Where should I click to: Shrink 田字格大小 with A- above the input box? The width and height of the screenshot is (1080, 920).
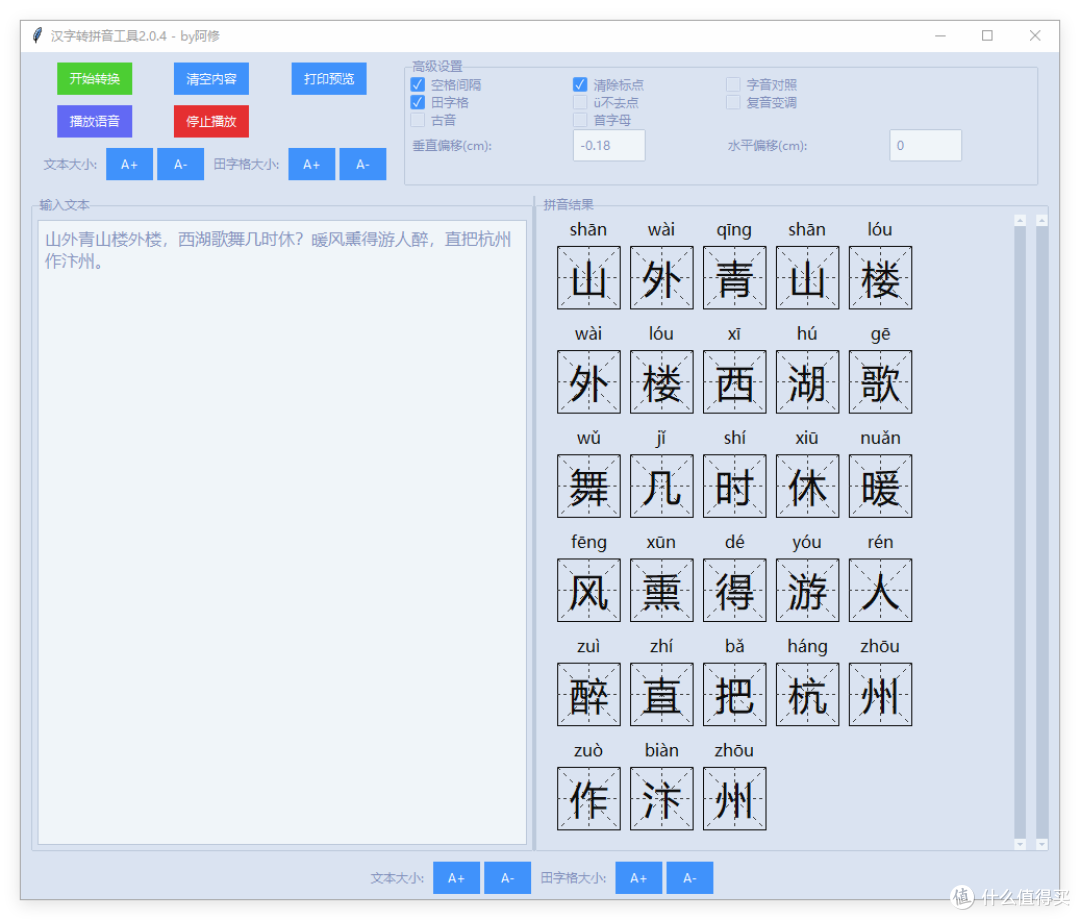pyautogui.click(x=363, y=165)
